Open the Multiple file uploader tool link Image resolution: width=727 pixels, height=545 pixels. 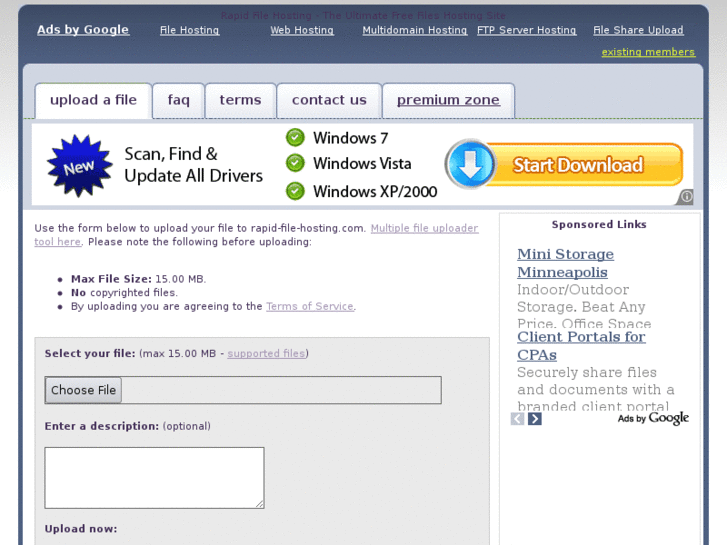pyautogui.click(x=424, y=228)
